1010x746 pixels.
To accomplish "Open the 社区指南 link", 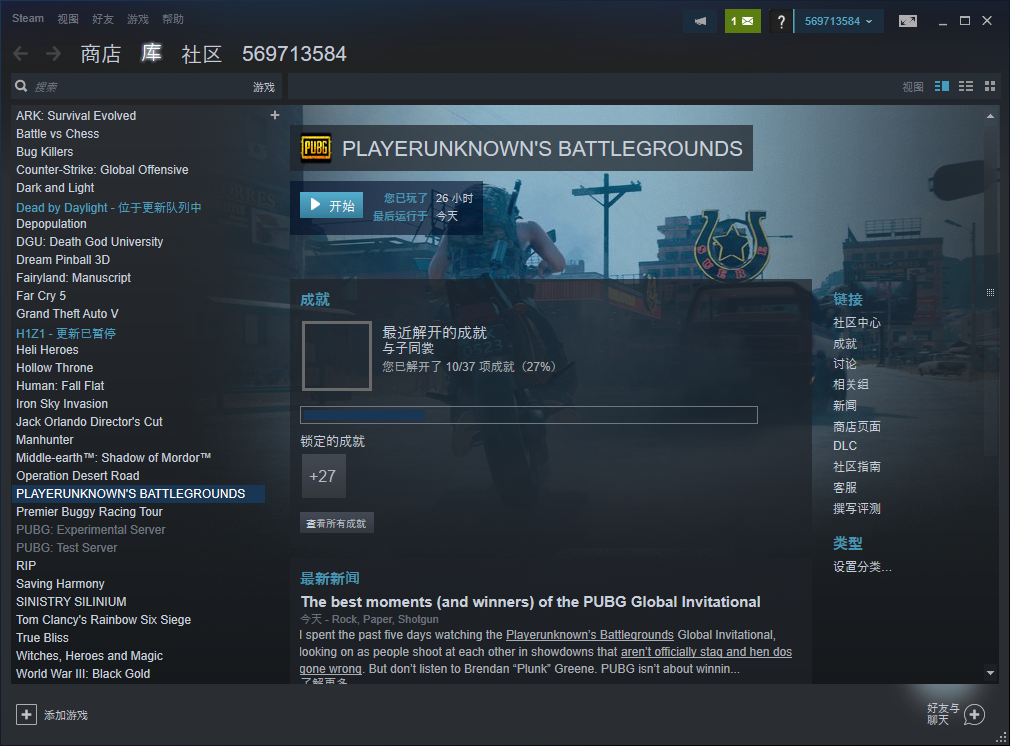I will coord(857,466).
